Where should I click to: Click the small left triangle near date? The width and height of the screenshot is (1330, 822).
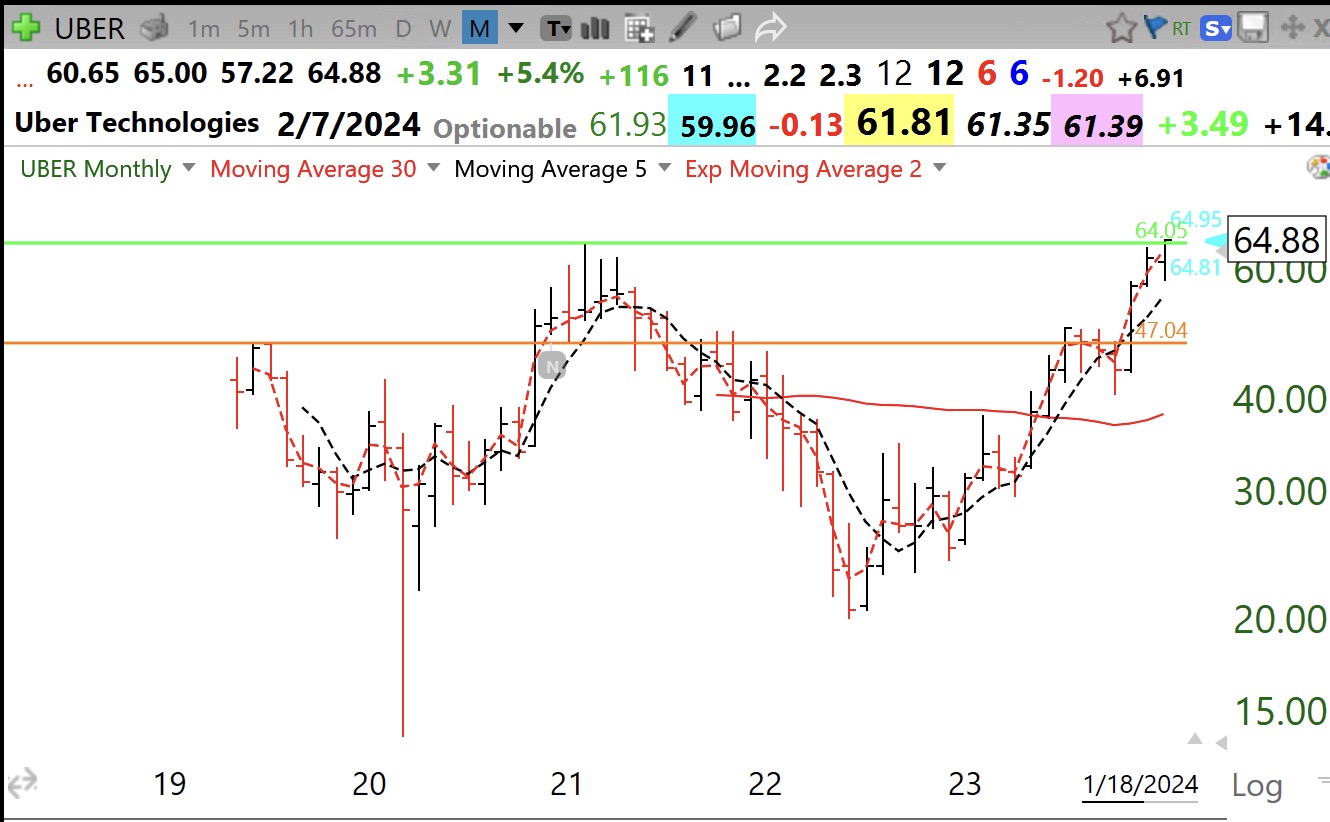coord(1220,743)
